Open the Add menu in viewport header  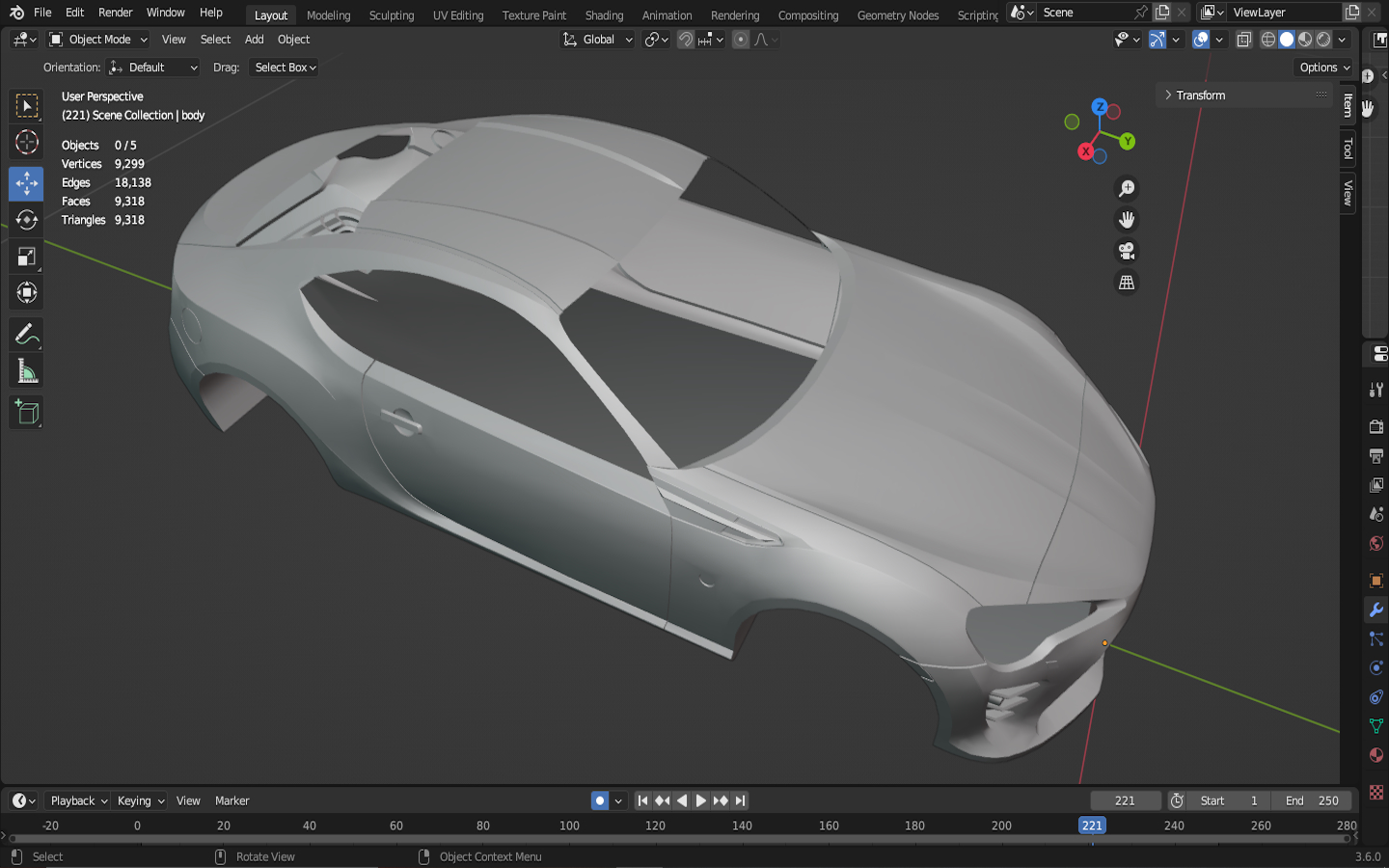pyautogui.click(x=254, y=40)
